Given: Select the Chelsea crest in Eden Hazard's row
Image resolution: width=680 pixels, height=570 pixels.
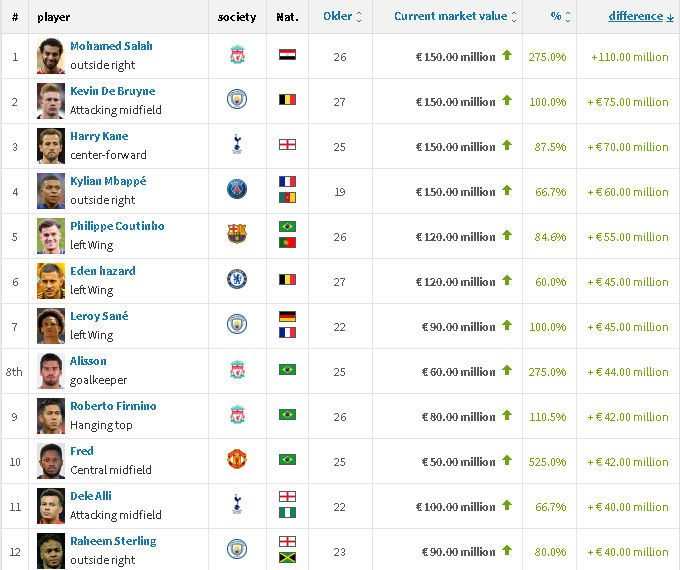Looking at the screenshot, I should coord(237,279).
